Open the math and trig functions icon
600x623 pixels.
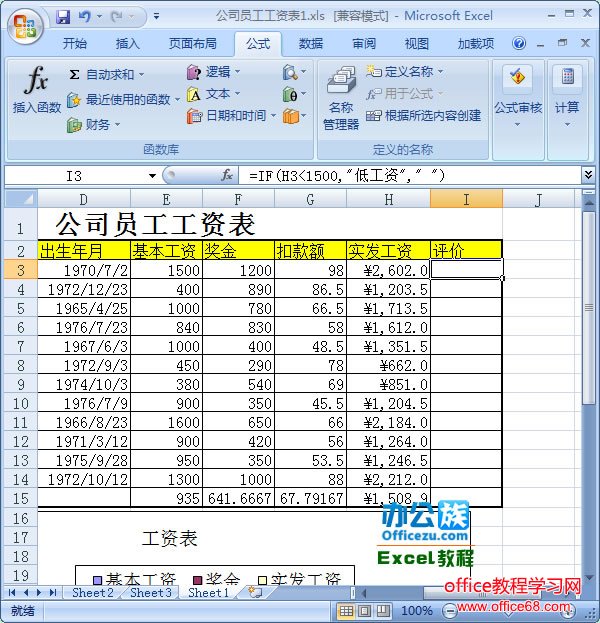pos(294,95)
